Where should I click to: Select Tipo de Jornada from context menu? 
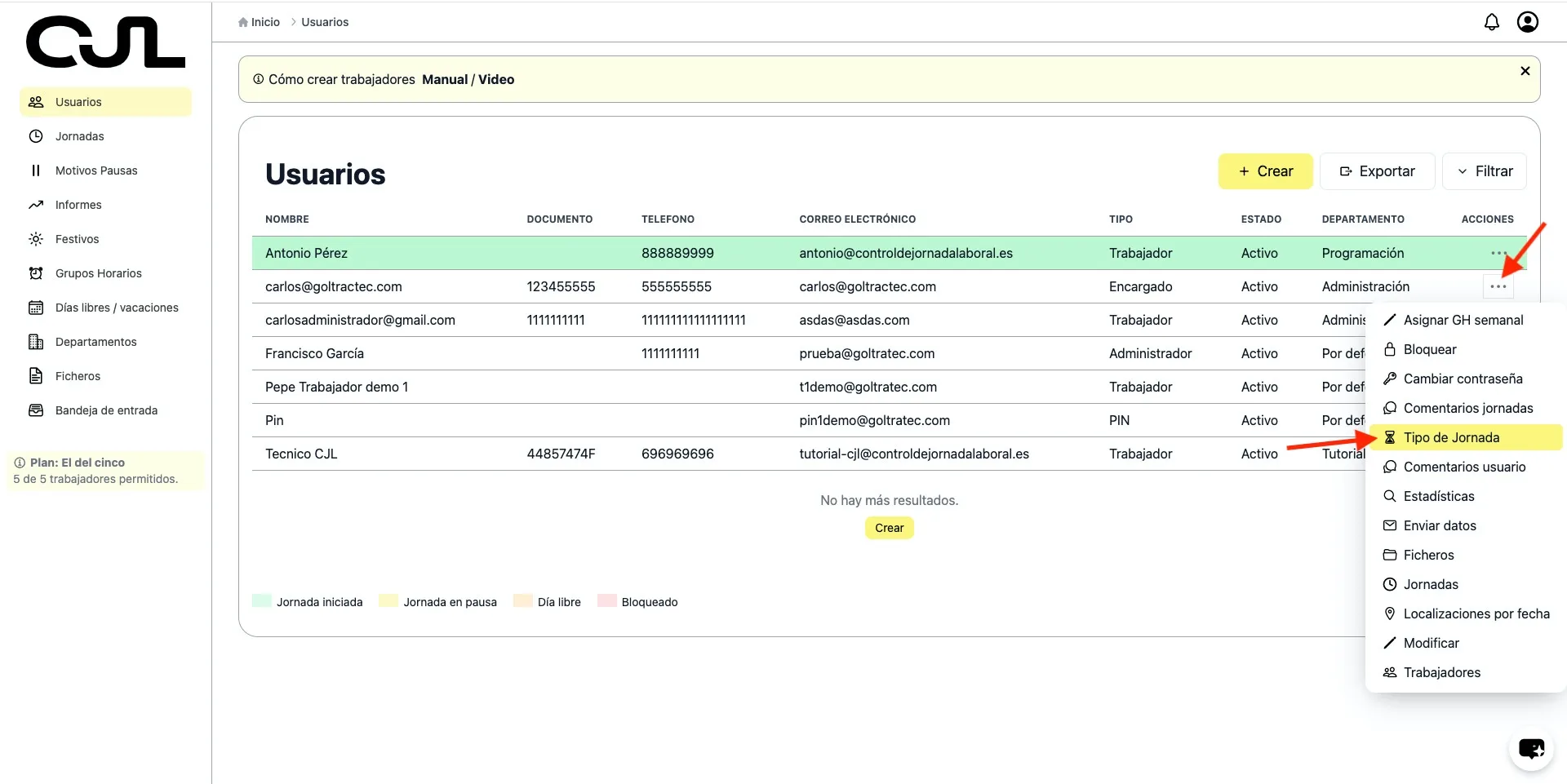pos(1450,437)
